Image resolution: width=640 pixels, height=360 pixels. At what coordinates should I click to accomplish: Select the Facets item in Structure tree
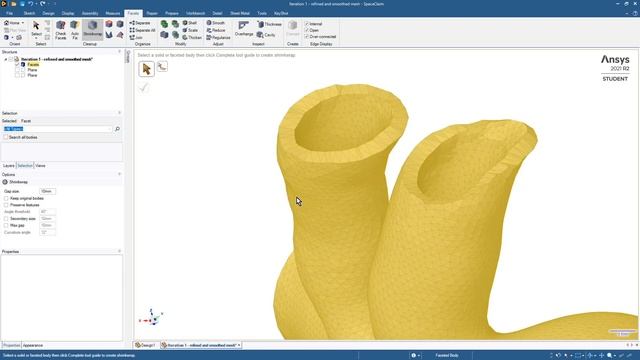[33, 64]
